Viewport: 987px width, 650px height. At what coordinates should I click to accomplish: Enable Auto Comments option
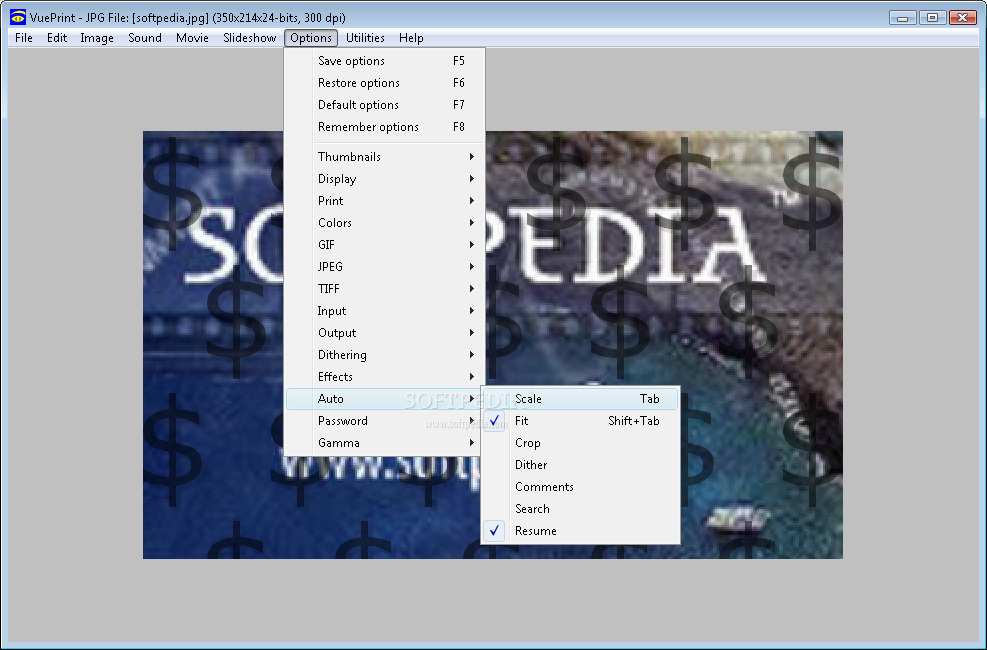pyautogui.click(x=580, y=487)
